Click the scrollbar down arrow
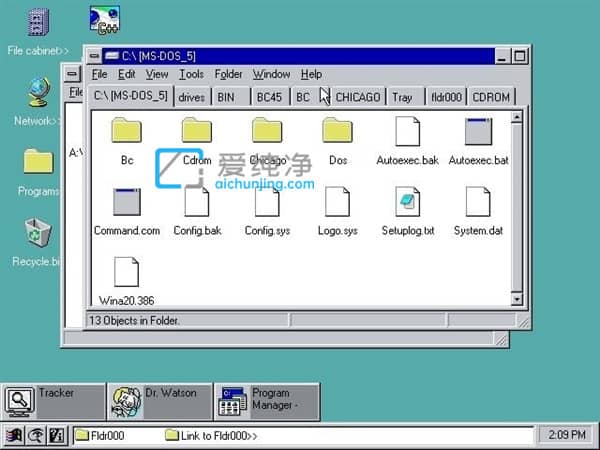Screen dimensions: 600x450 [517, 299]
